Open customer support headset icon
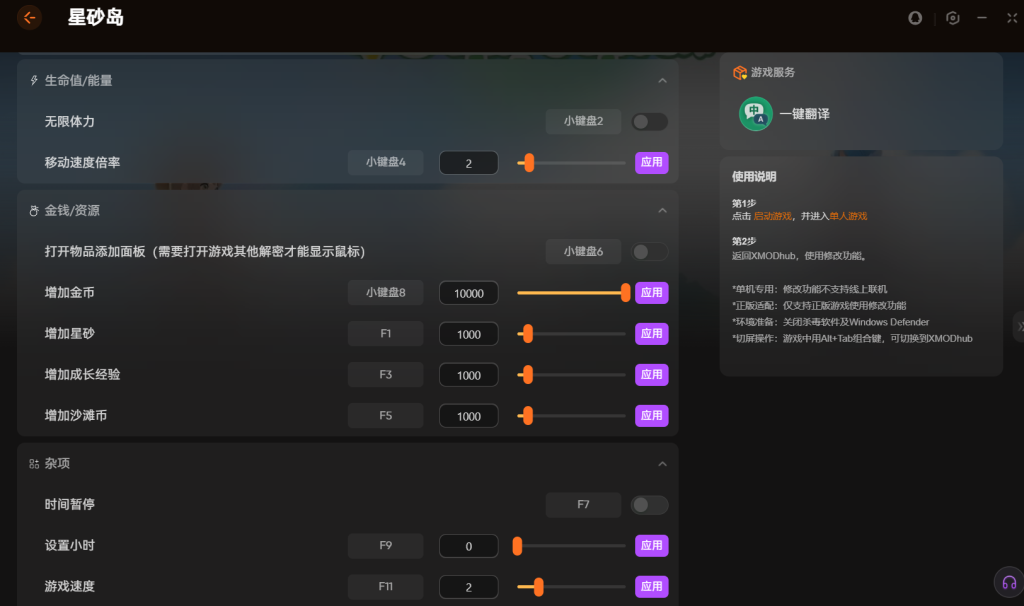The height and width of the screenshot is (606, 1024). [x=1008, y=582]
